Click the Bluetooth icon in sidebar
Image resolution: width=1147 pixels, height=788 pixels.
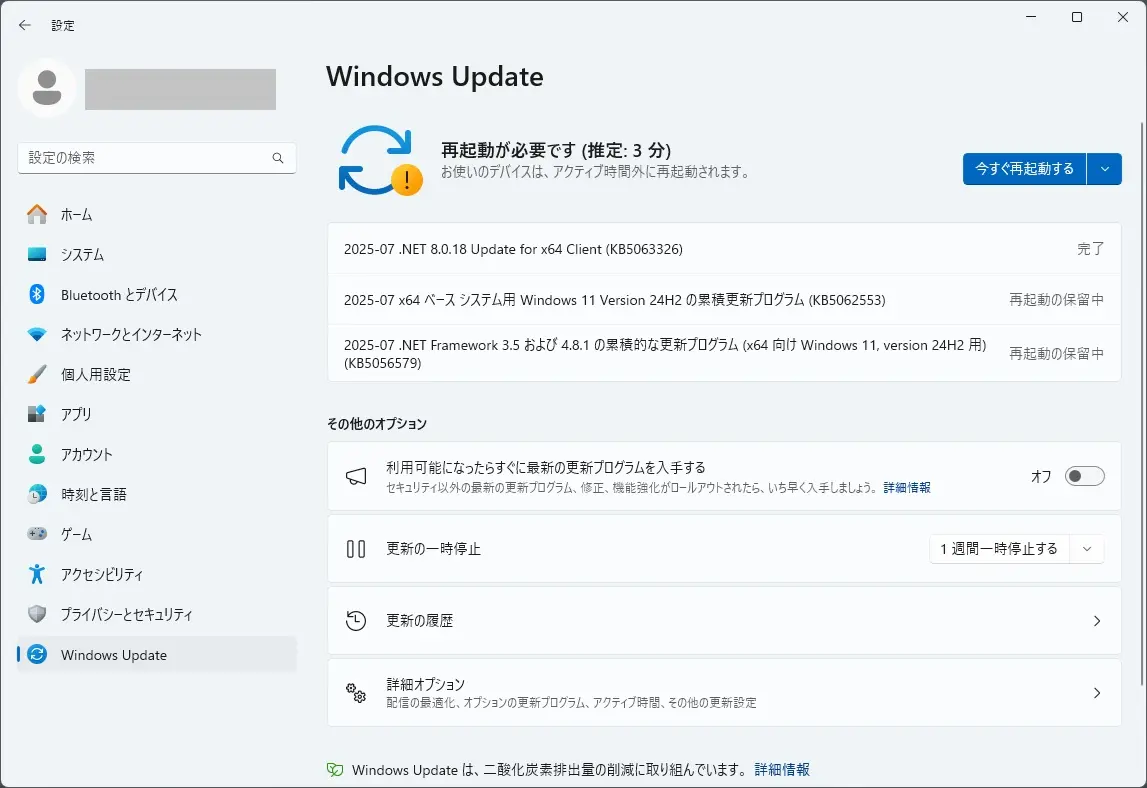[x=37, y=294]
